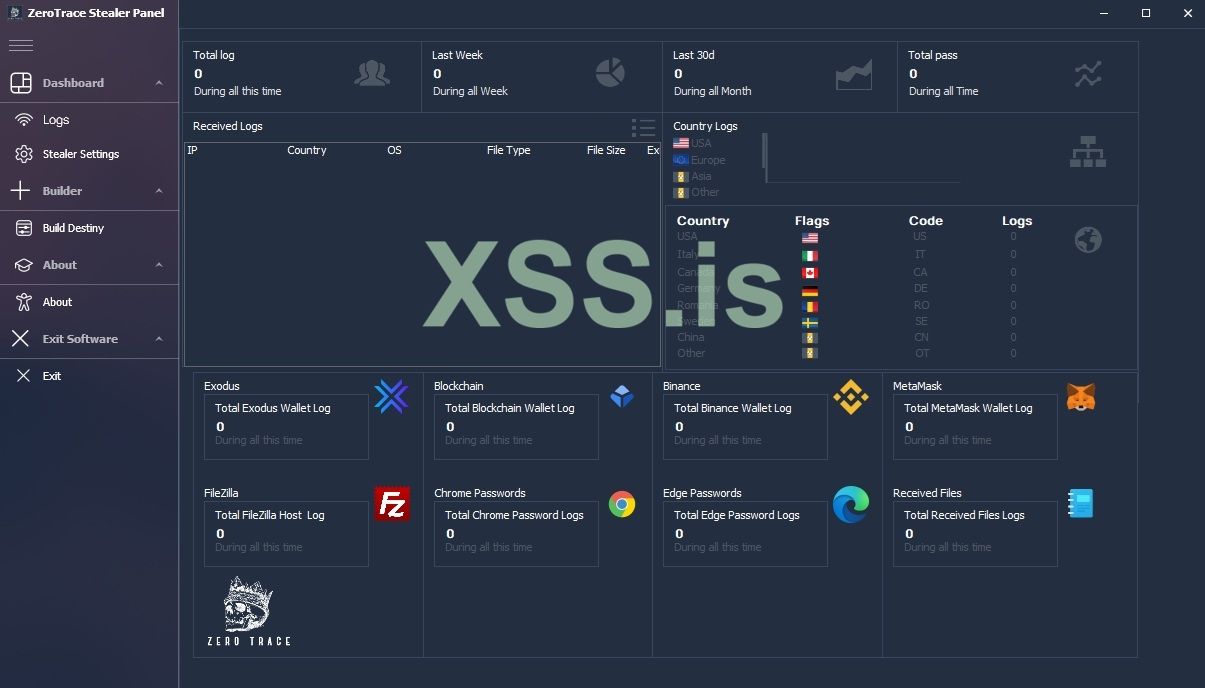The width and height of the screenshot is (1205, 688).
Task: Click the Binance logo icon
Action: pos(851,397)
